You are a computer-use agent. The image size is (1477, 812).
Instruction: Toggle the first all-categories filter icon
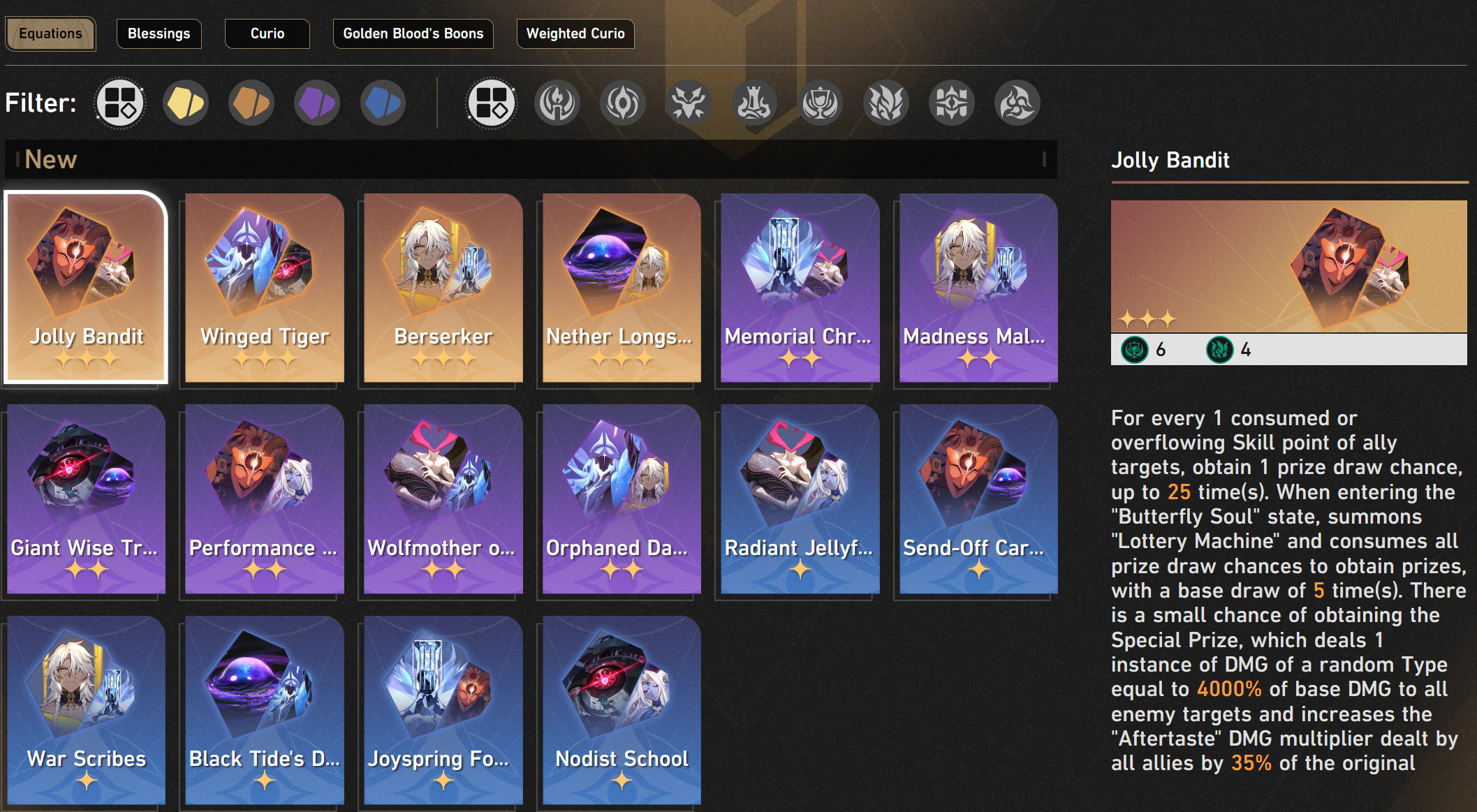pyautogui.click(x=120, y=103)
